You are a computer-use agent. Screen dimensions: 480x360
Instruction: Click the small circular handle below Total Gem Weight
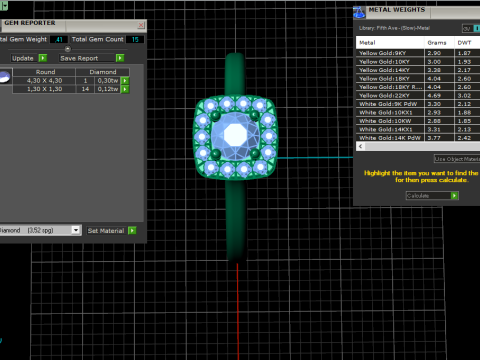(x=68, y=49)
